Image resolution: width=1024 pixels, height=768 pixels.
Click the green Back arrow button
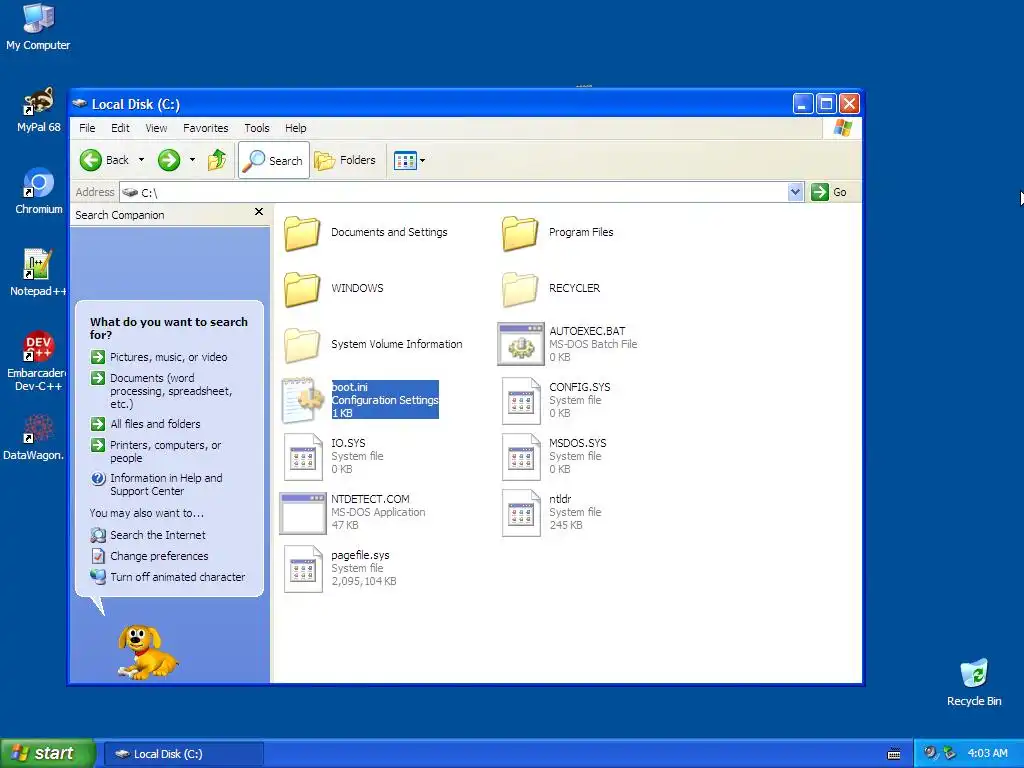91,160
